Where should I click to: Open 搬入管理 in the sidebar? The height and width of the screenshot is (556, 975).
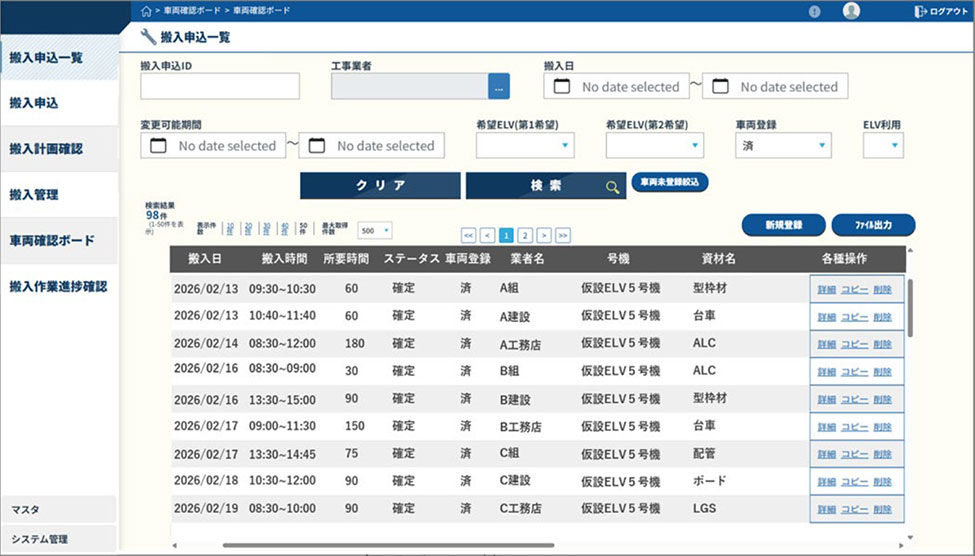(x=59, y=195)
